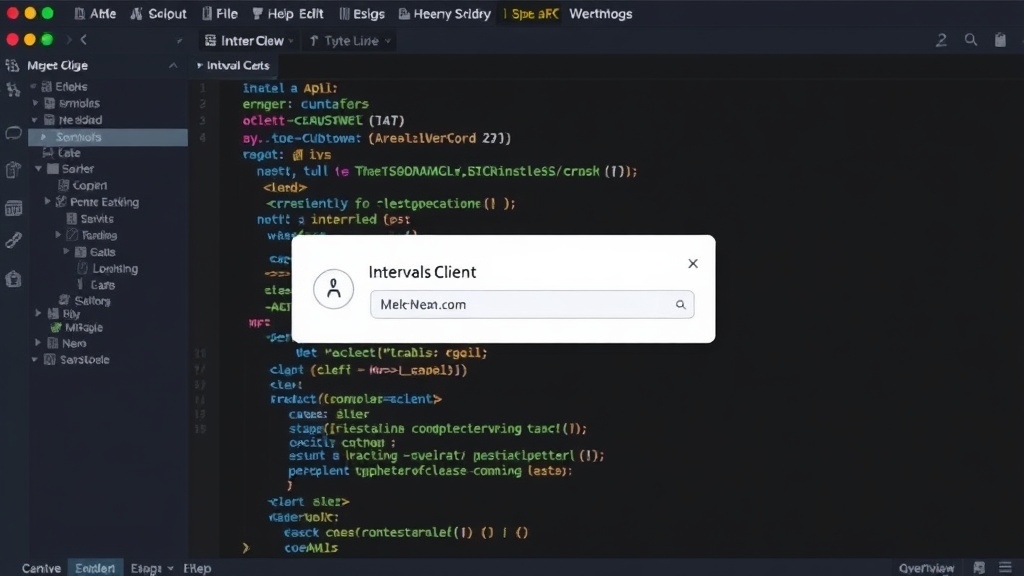Expand the Nero folder
Screen dimensions: 1024x576
point(38,343)
